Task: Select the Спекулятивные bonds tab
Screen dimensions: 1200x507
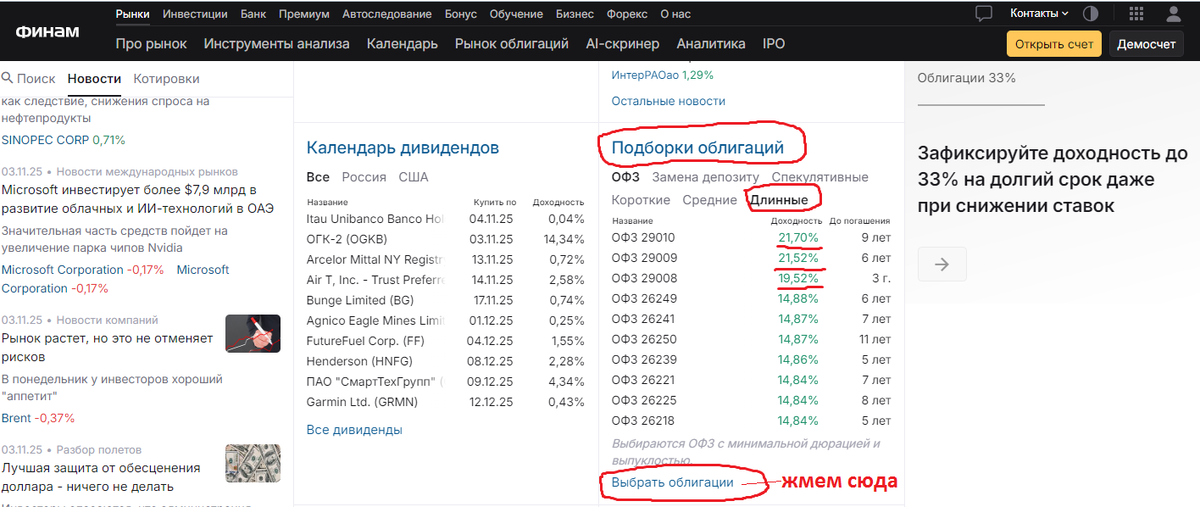Action: click(x=820, y=177)
